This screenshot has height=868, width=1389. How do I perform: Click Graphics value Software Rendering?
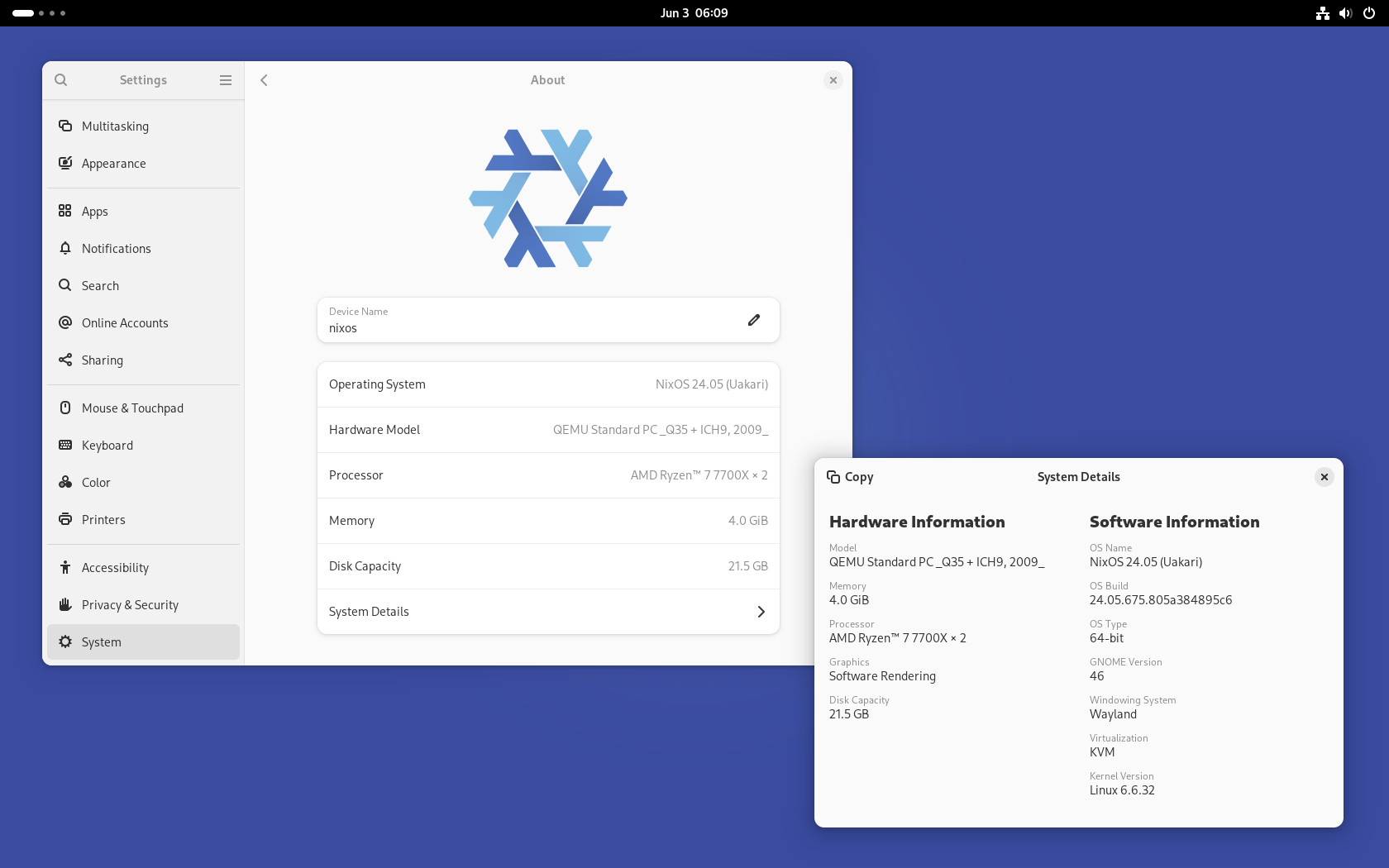click(882, 676)
